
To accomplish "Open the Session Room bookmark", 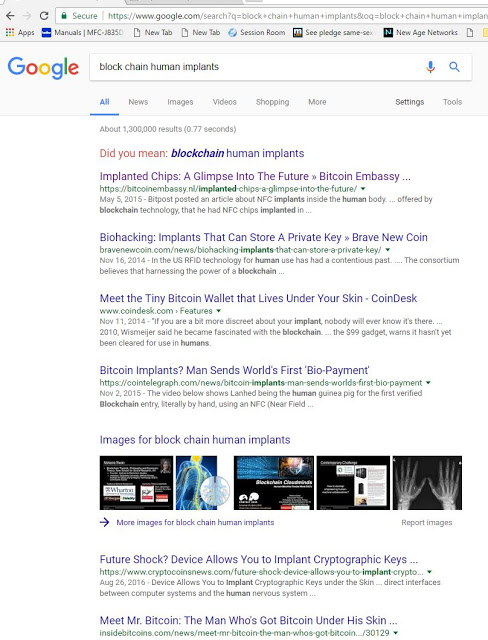I will pos(257,32).
